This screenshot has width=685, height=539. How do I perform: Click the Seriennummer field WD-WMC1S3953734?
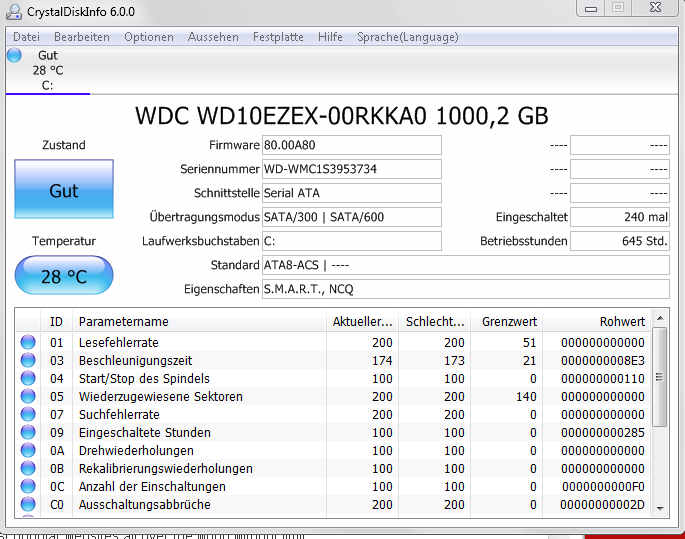click(352, 169)
